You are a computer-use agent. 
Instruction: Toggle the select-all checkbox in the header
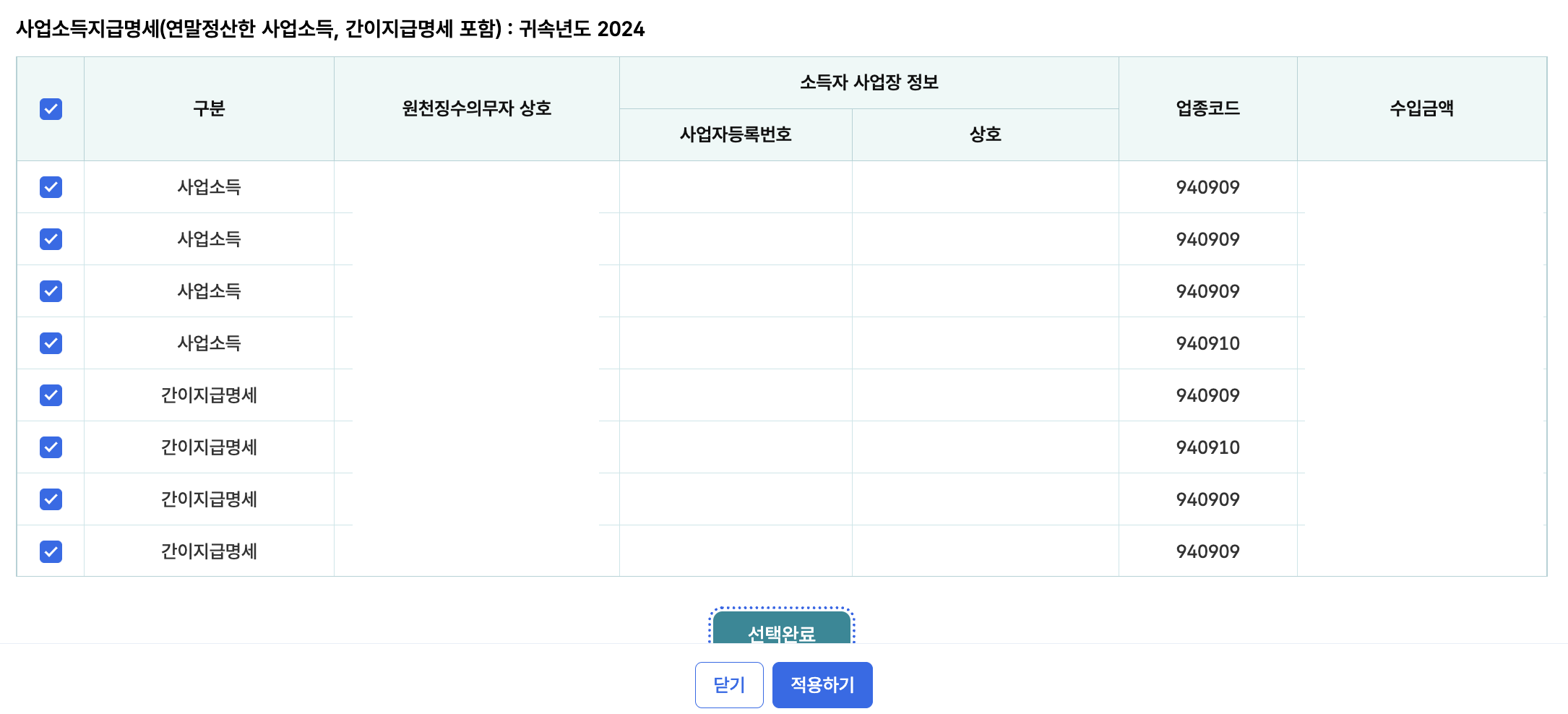pos(49,109)
